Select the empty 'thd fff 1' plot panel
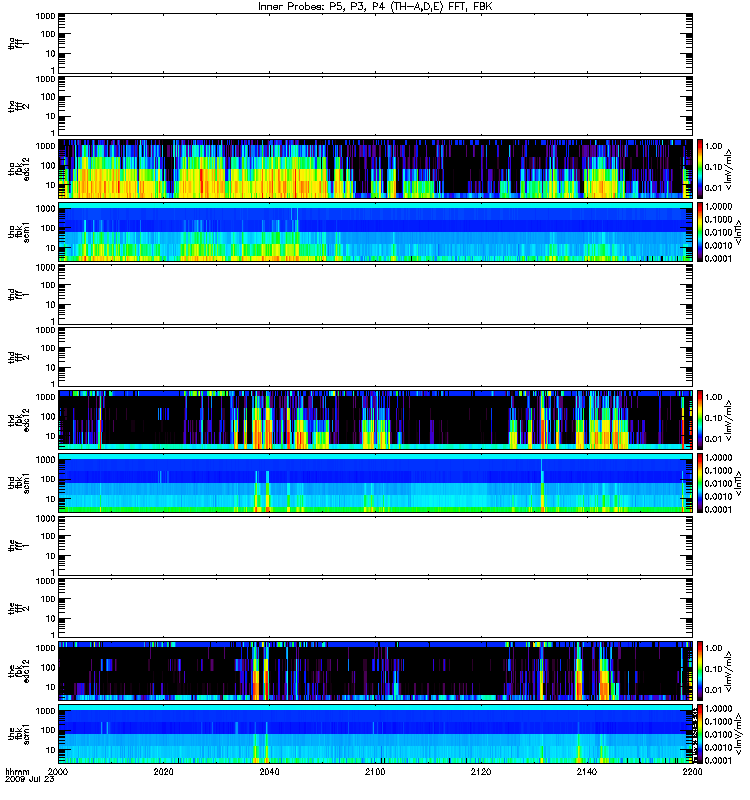The width and height of the screenshot is (750, 800). [375, 294]
